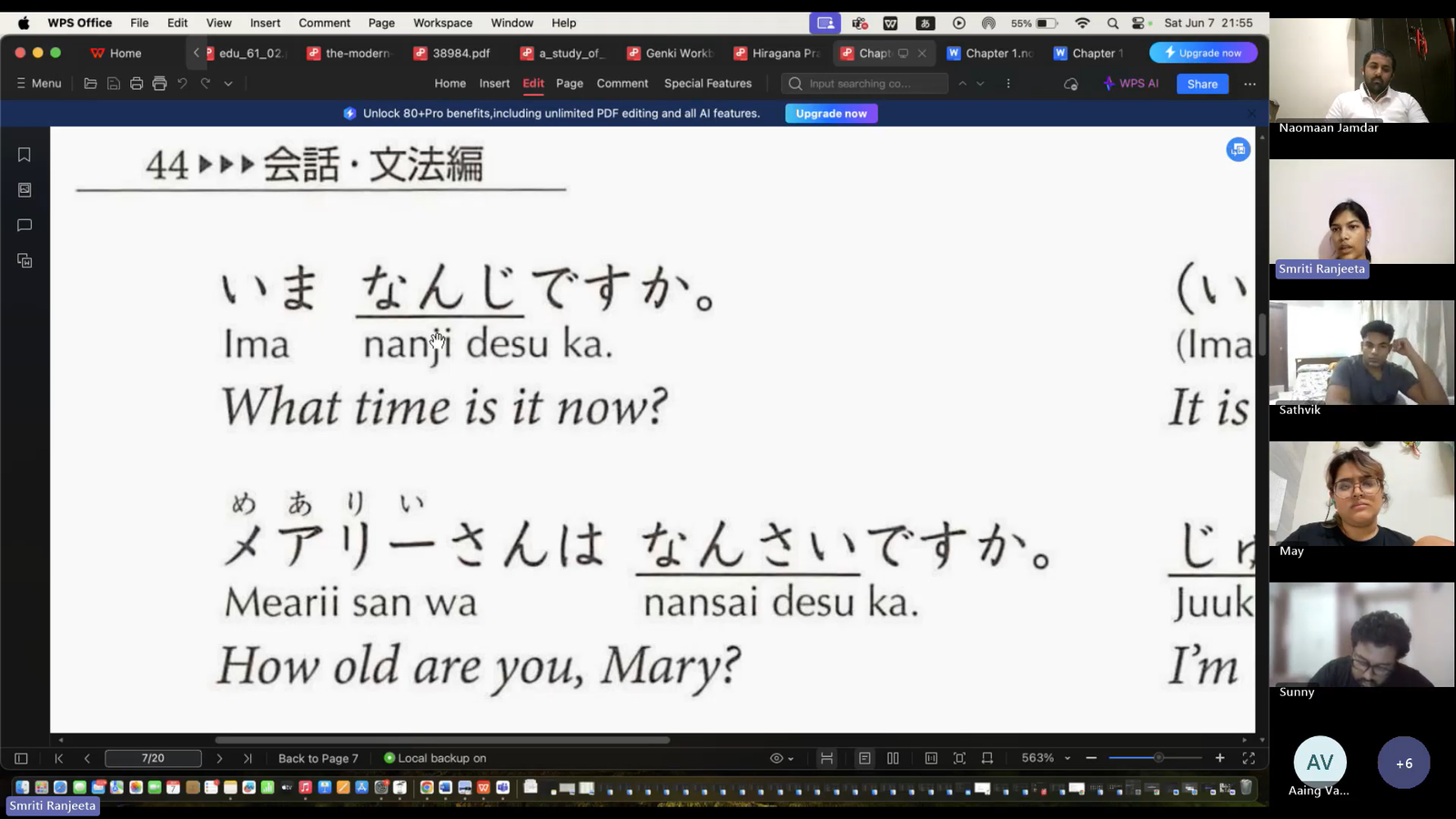Click the Open file folder icon
The image size is (1456, 819).
[90, 84]
